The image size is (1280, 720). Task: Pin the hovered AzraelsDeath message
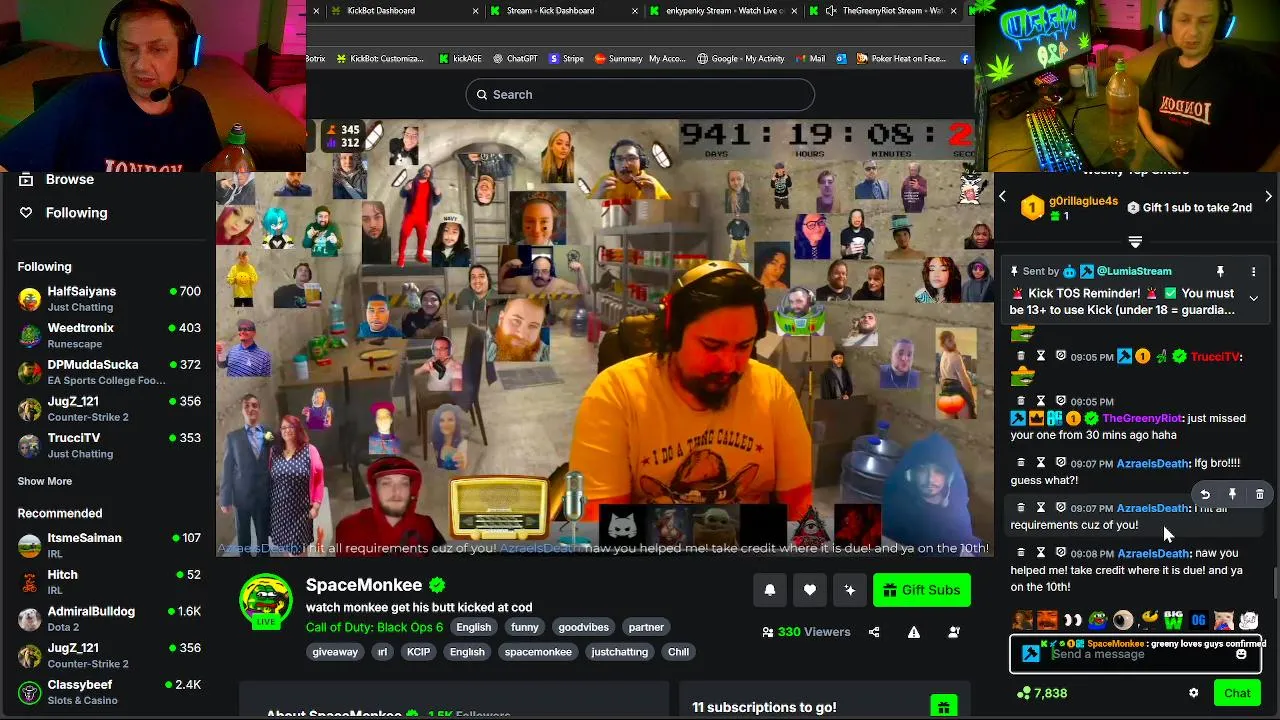point(1232,494)
